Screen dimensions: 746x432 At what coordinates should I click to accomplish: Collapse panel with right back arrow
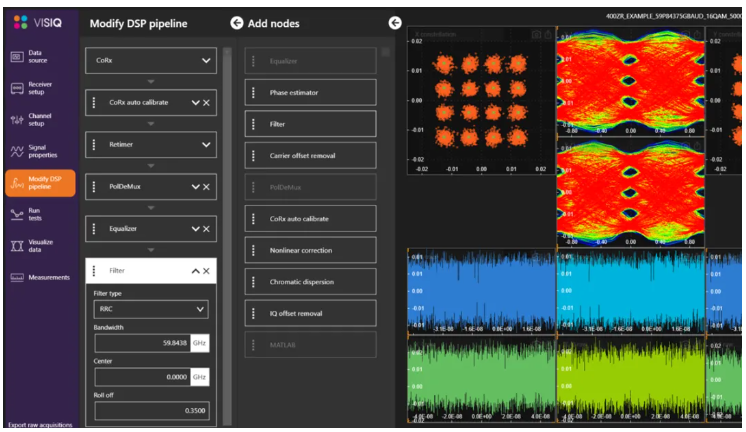(x=395, y=23)
